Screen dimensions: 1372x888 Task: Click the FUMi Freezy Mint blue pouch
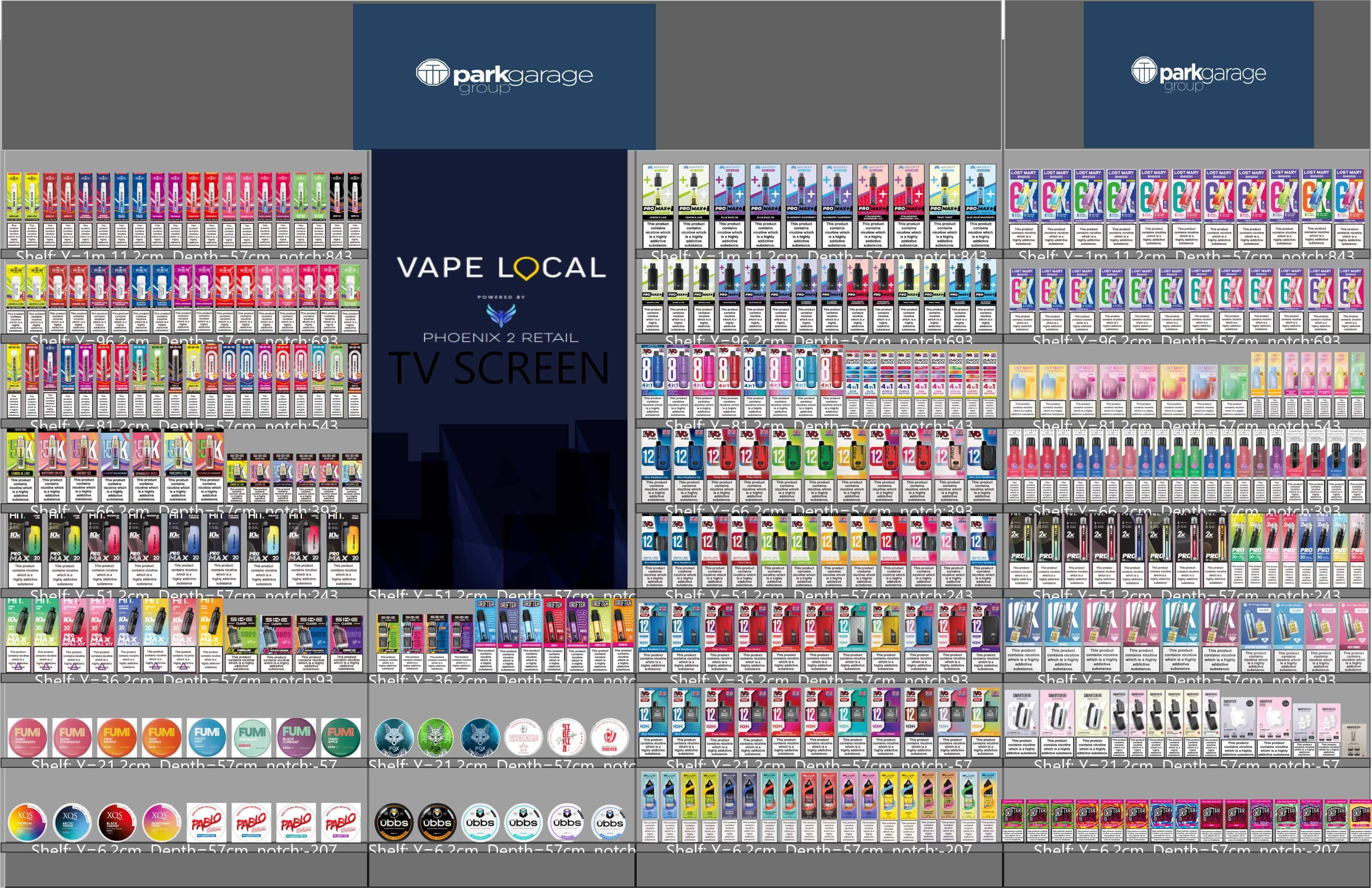pyautogui.click(x=206, y=738)
